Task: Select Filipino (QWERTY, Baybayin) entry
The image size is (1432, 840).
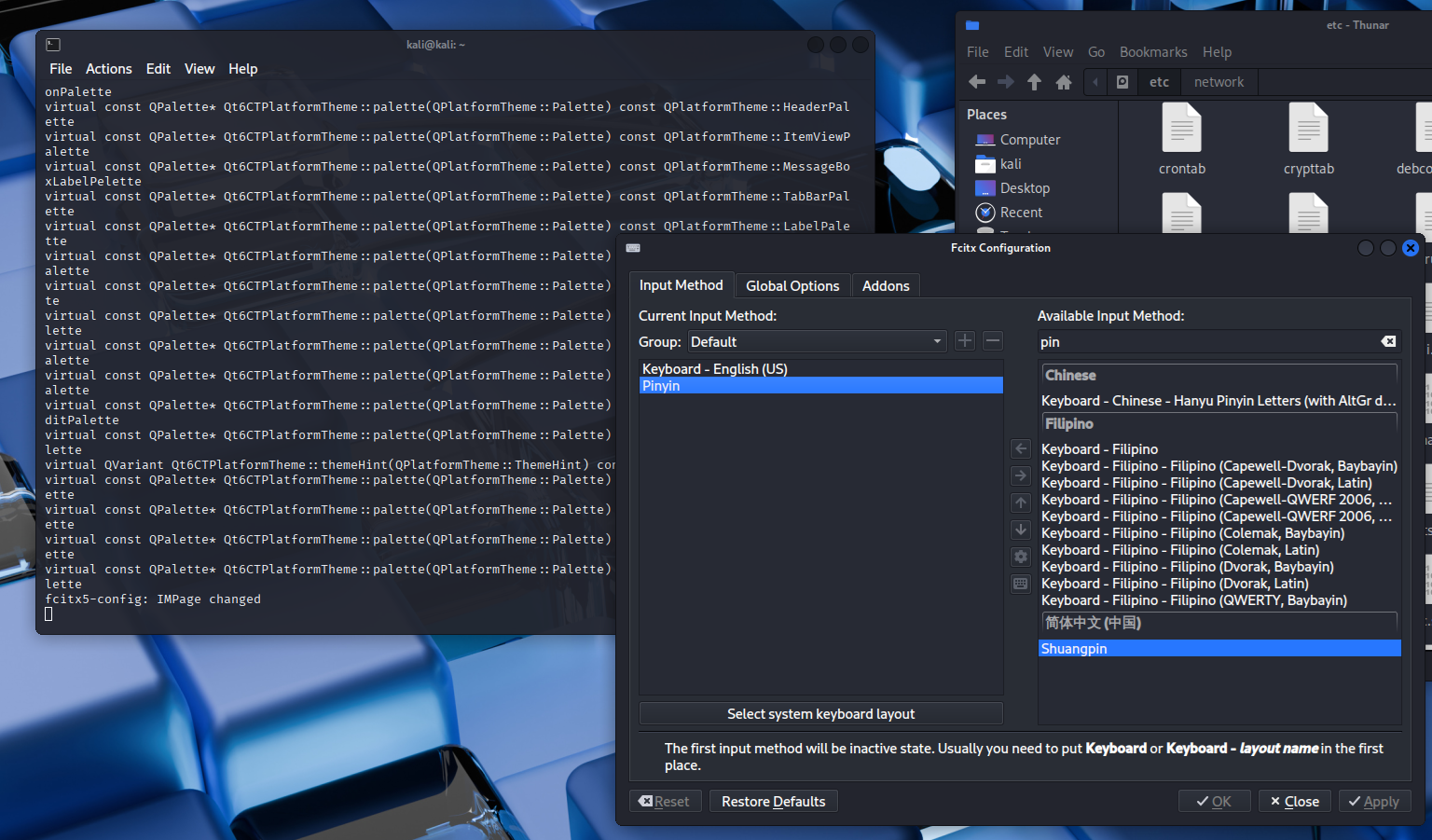Action: click(1219, 600)
